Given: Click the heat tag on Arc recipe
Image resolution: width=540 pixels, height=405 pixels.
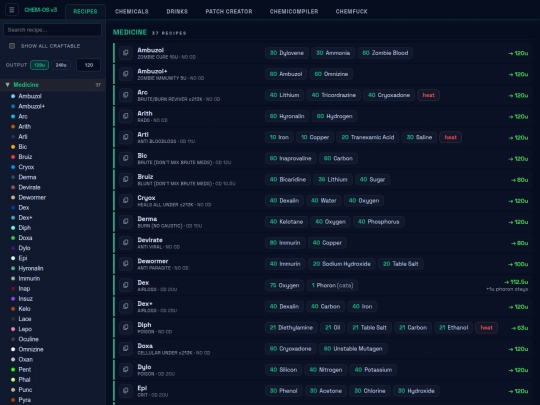Looking at the screenshot, I should [428, 95].
